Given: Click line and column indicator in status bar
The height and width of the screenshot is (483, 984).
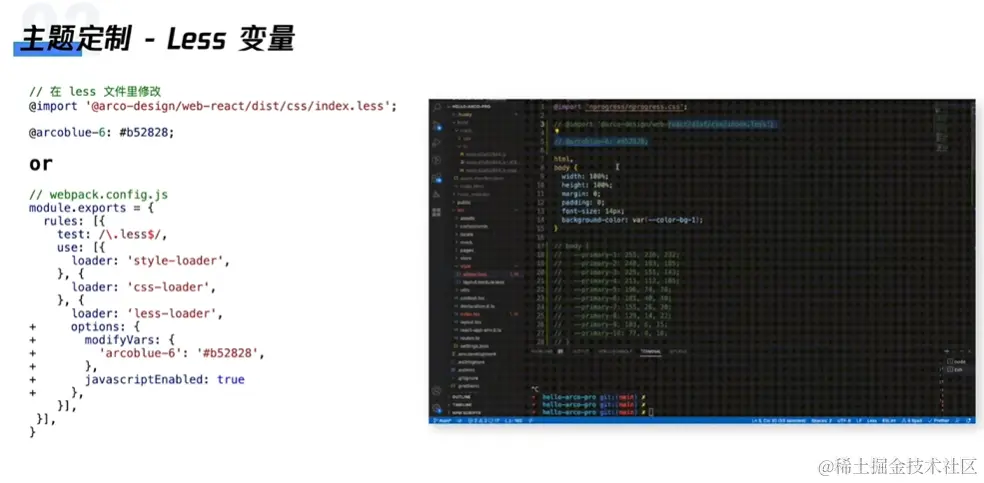Looking at the screenshot, I should (x=778, y=421).
